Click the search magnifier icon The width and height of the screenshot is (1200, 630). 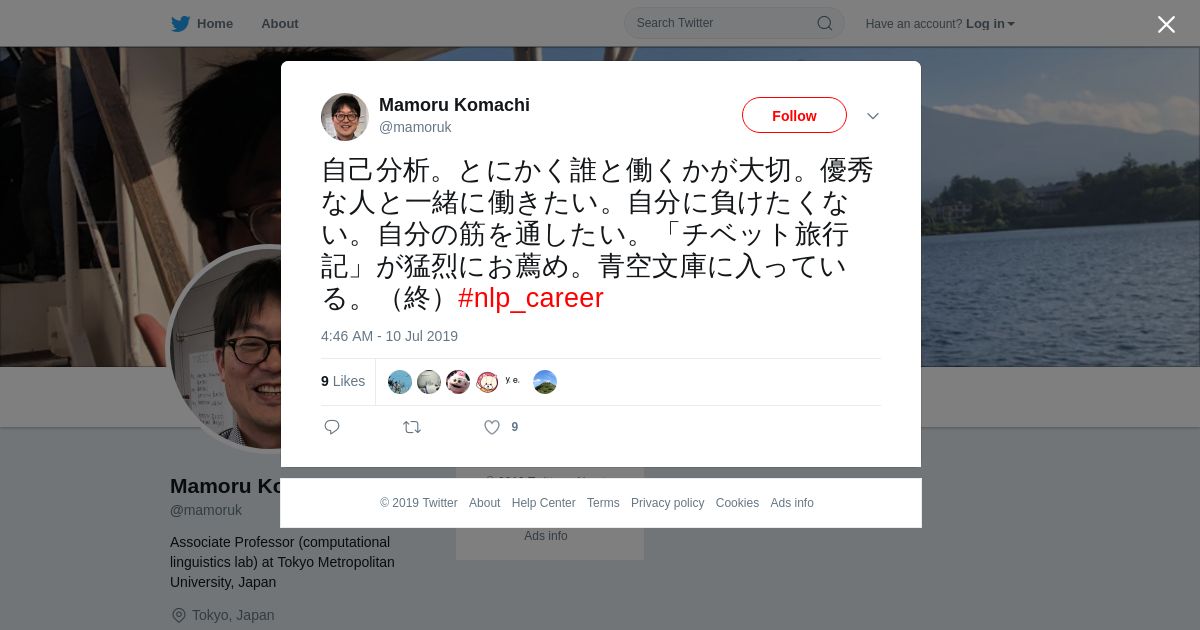pos(825,23)
